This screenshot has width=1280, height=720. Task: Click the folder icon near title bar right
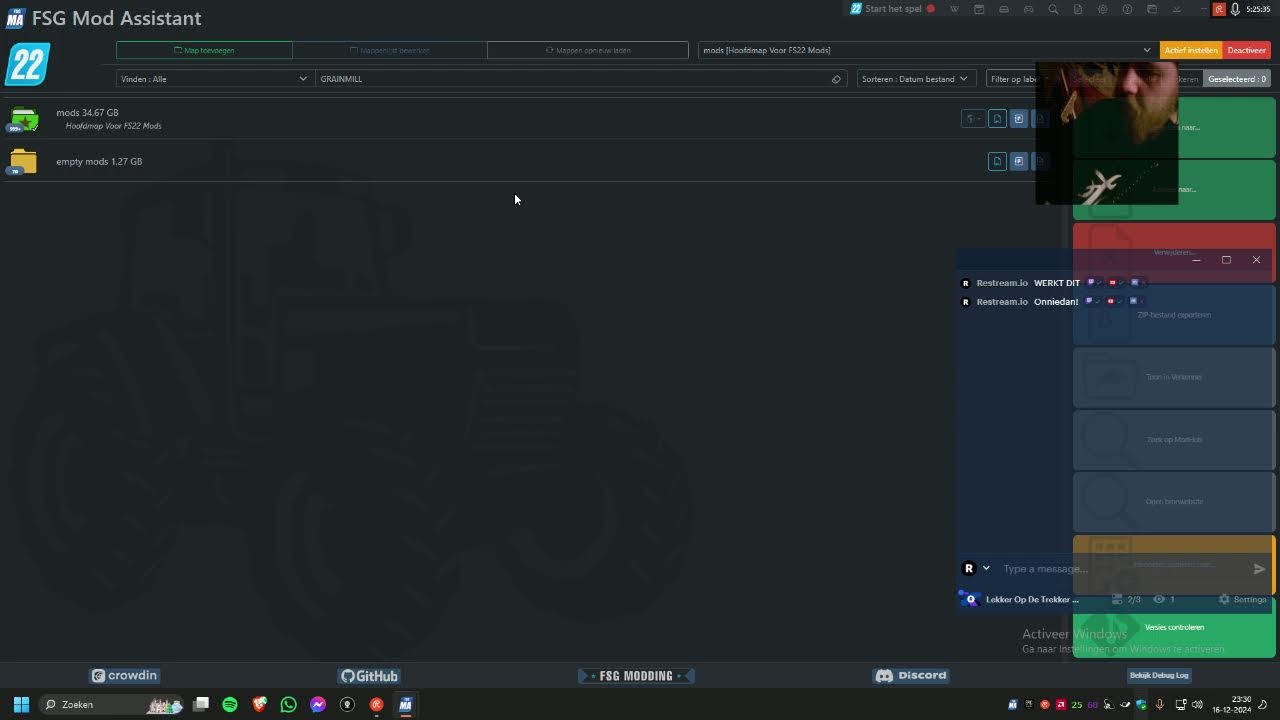point(1152,9)
